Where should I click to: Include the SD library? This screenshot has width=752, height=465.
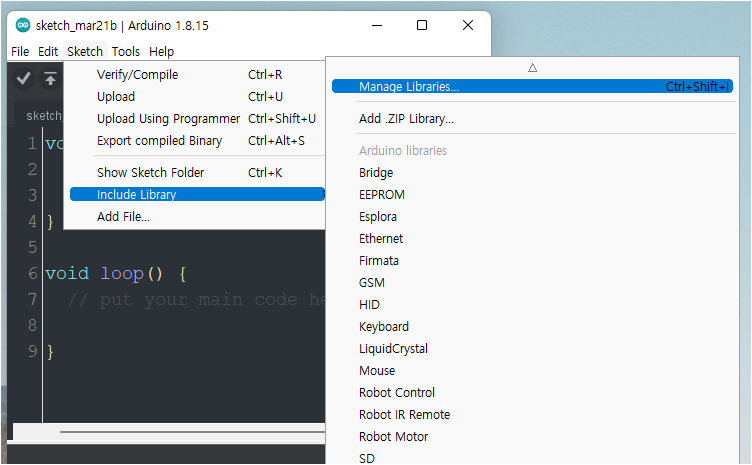532,458
